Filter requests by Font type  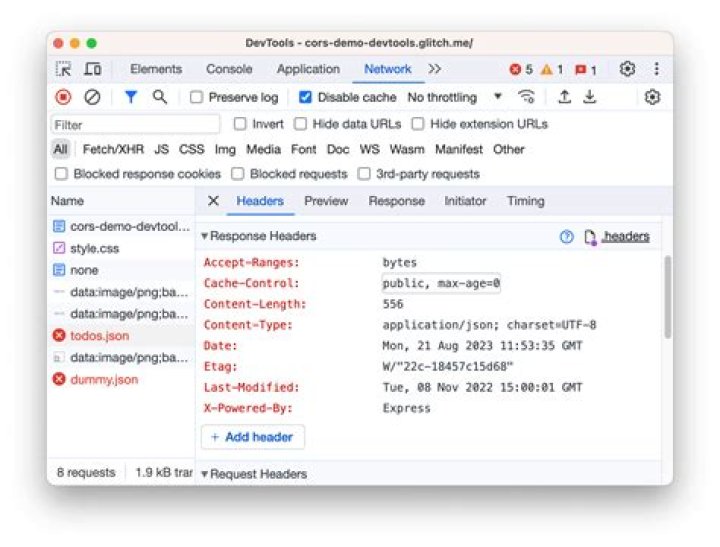coord(304,149)
